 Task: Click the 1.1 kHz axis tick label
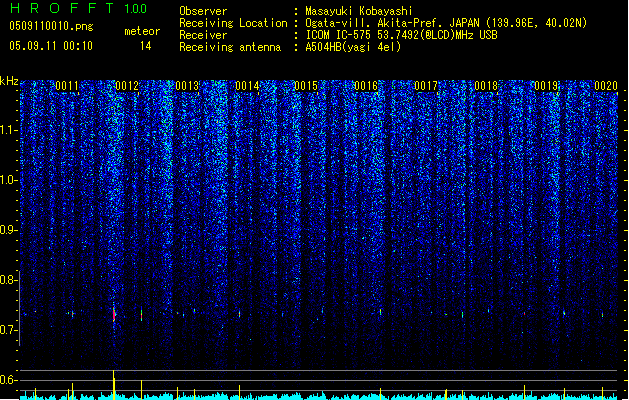pos(8,130)
